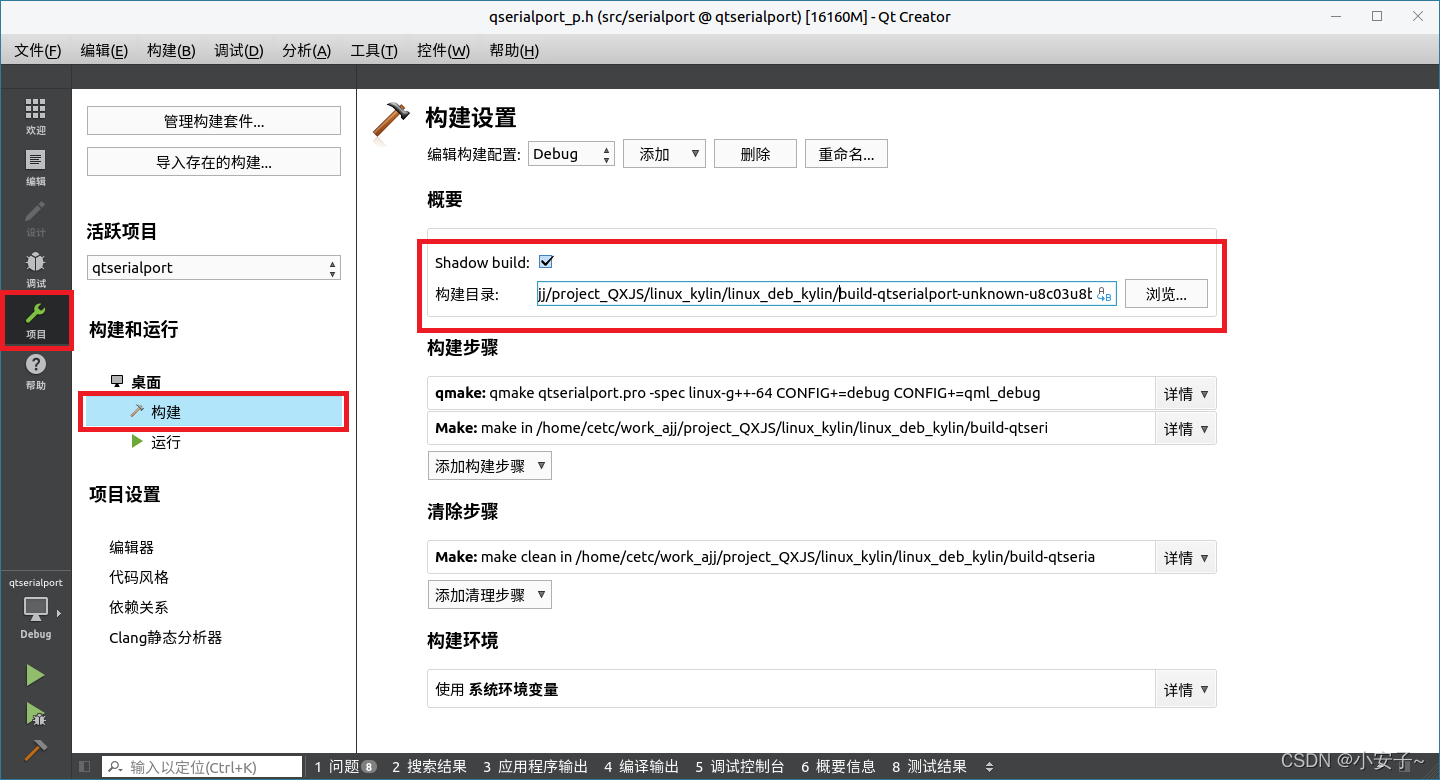
Task: Open the 5 调试控制台 pane
Action: (x=739, y=767)
